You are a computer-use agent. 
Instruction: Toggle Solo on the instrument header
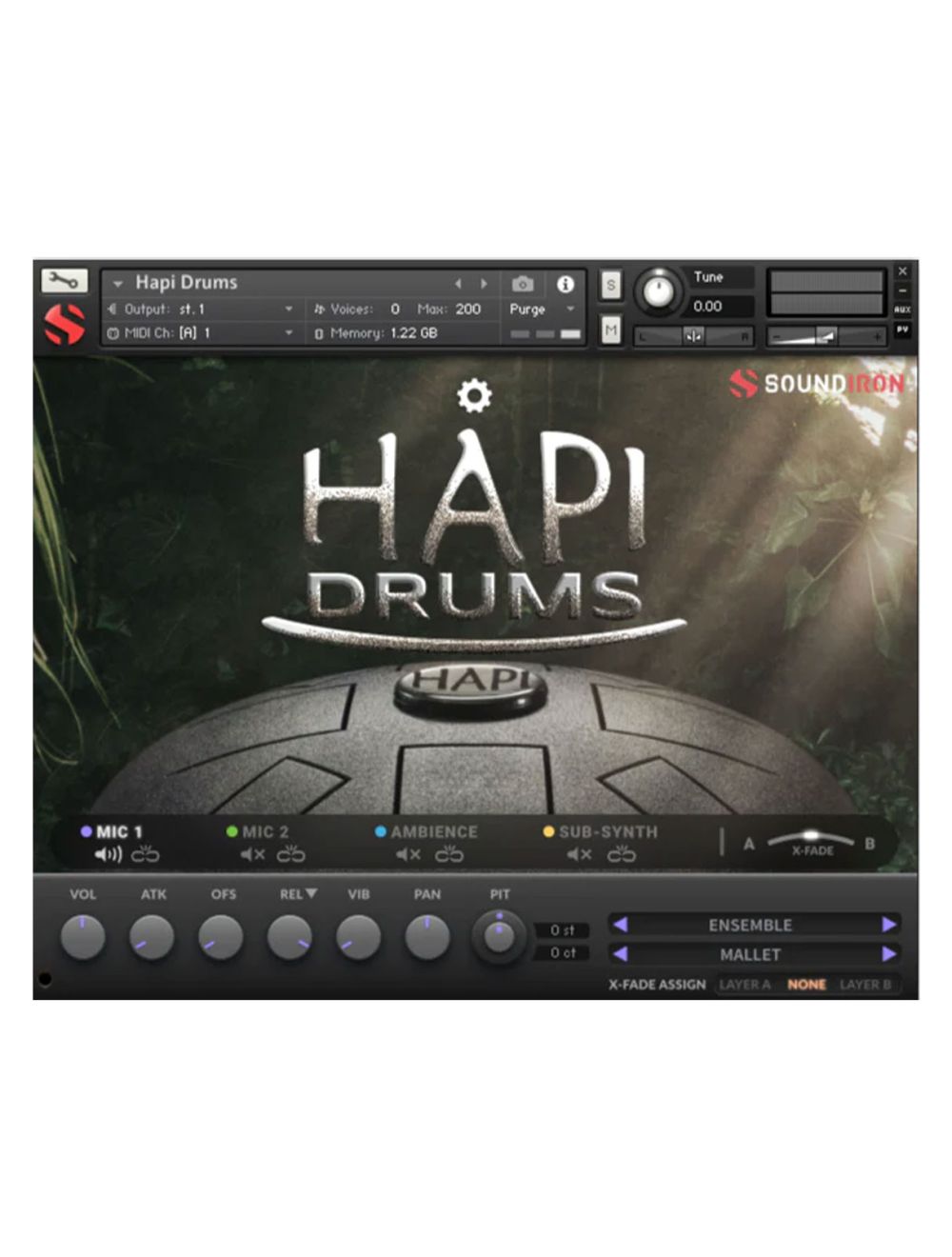coord(610,285)
